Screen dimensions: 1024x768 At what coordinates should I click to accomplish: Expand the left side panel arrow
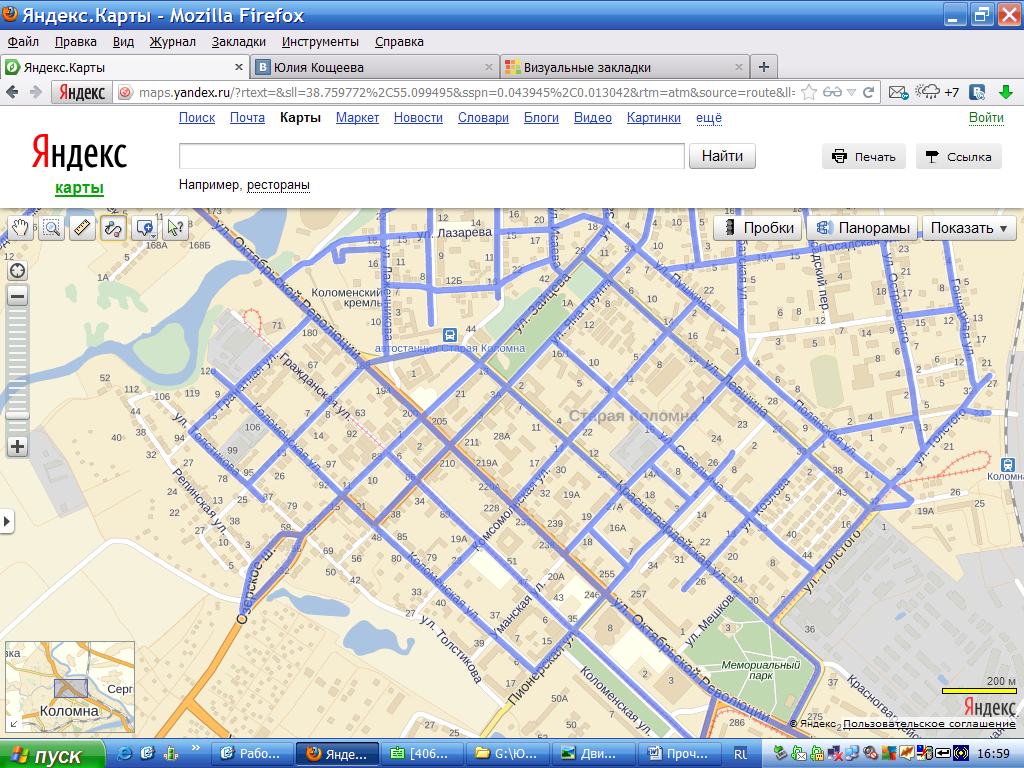(7, 522)
